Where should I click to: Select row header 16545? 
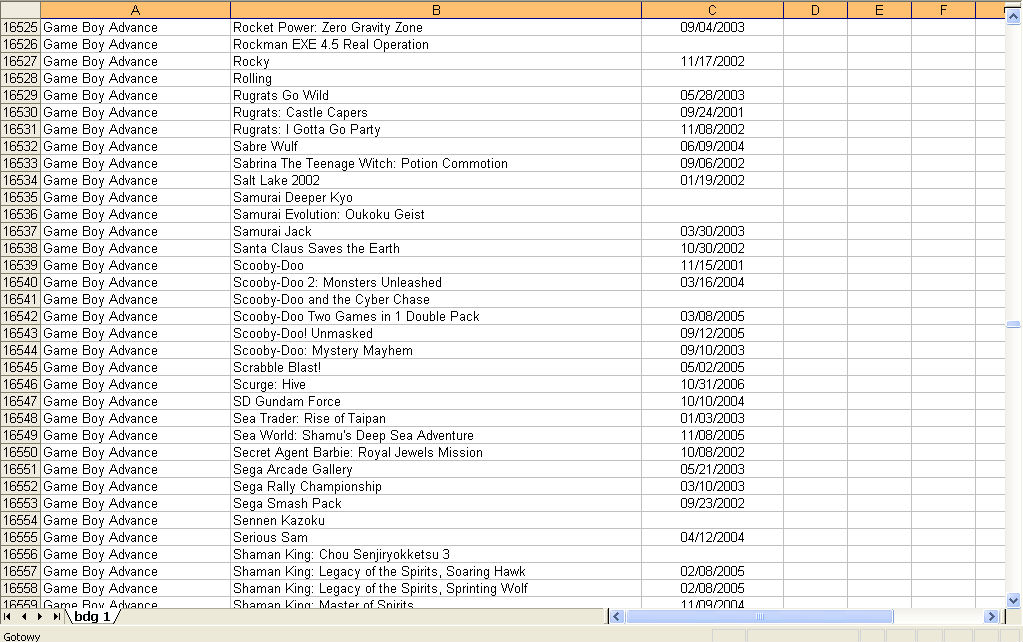[x=20, y=367]
